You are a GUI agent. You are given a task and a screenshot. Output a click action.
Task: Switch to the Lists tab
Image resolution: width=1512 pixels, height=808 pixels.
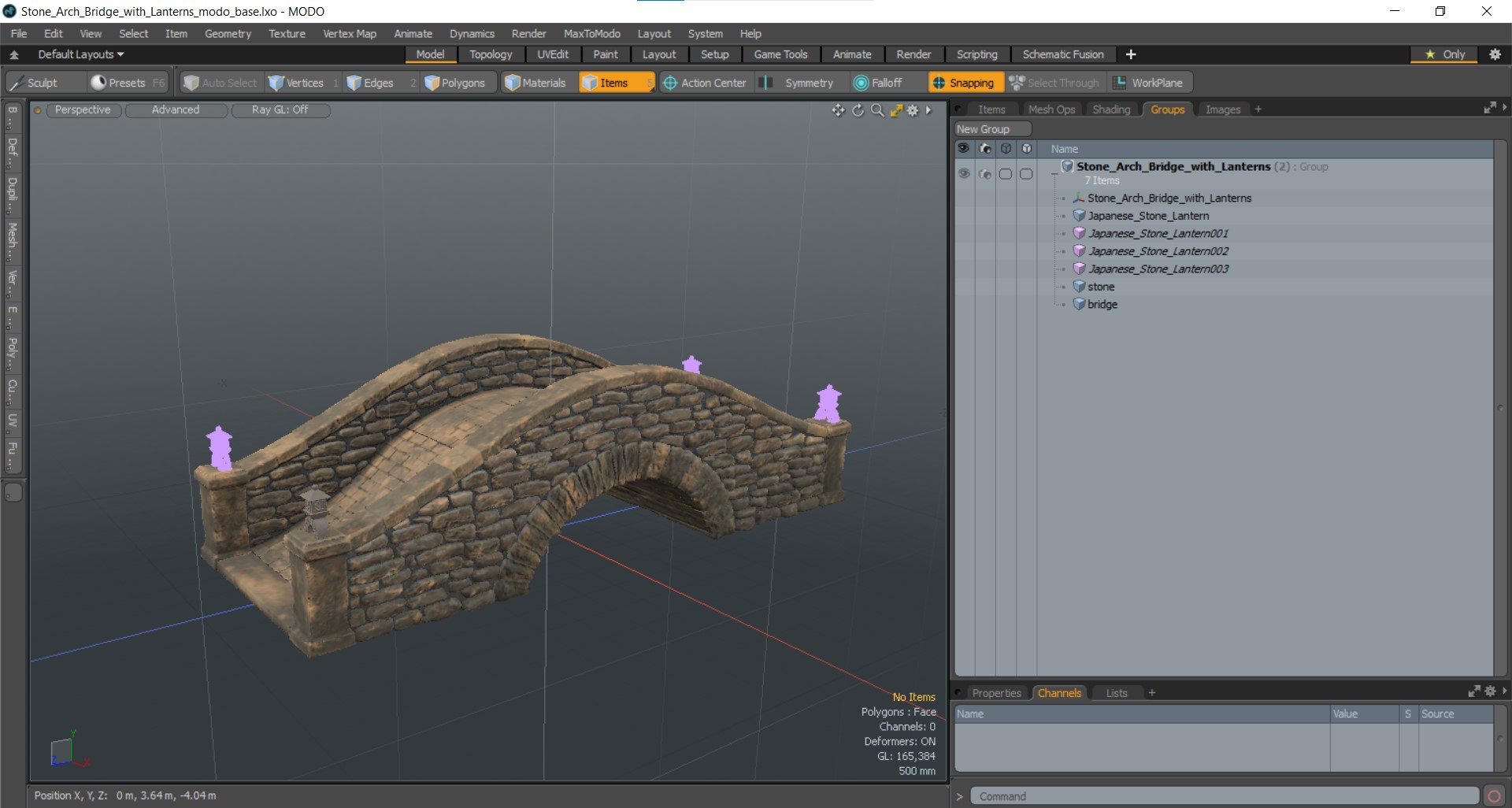[1117, 693]
